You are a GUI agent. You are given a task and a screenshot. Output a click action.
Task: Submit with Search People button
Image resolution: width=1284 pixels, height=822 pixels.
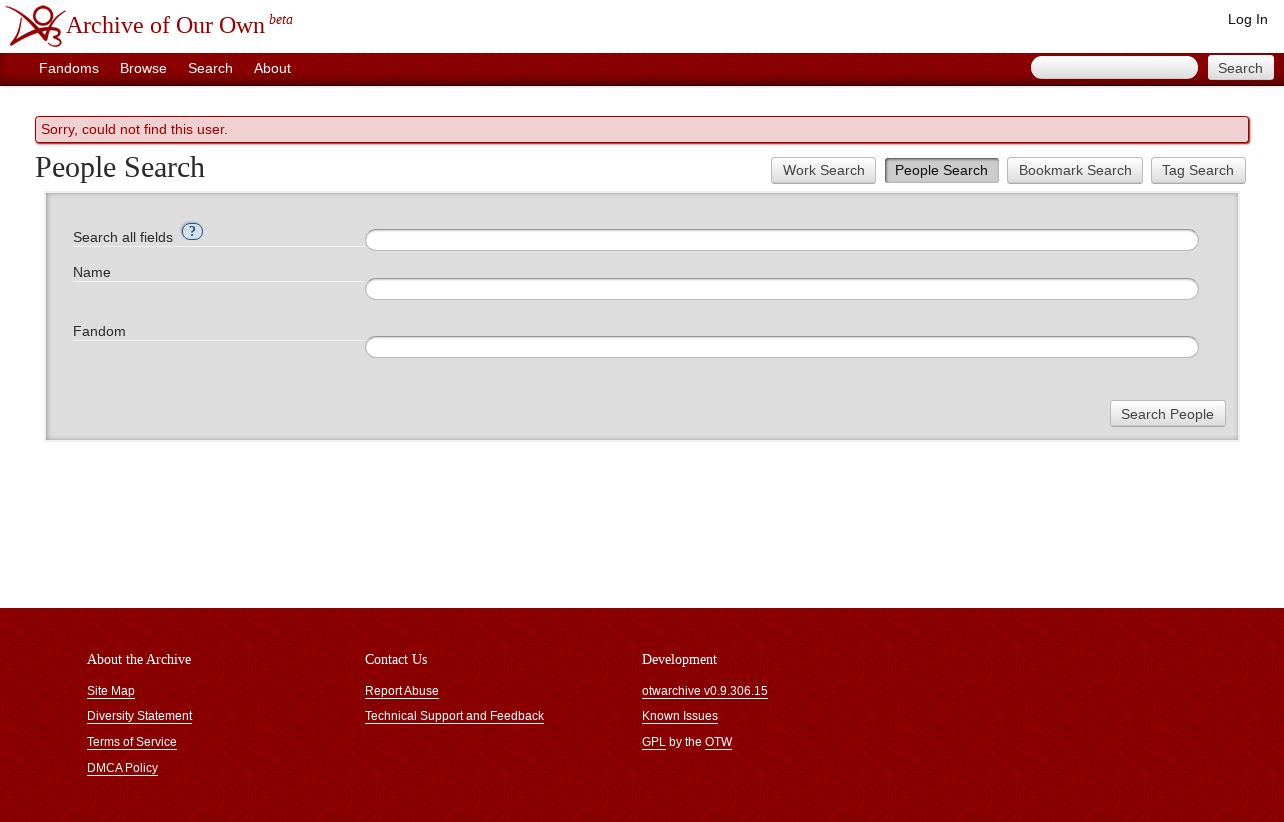point(1167,414)
